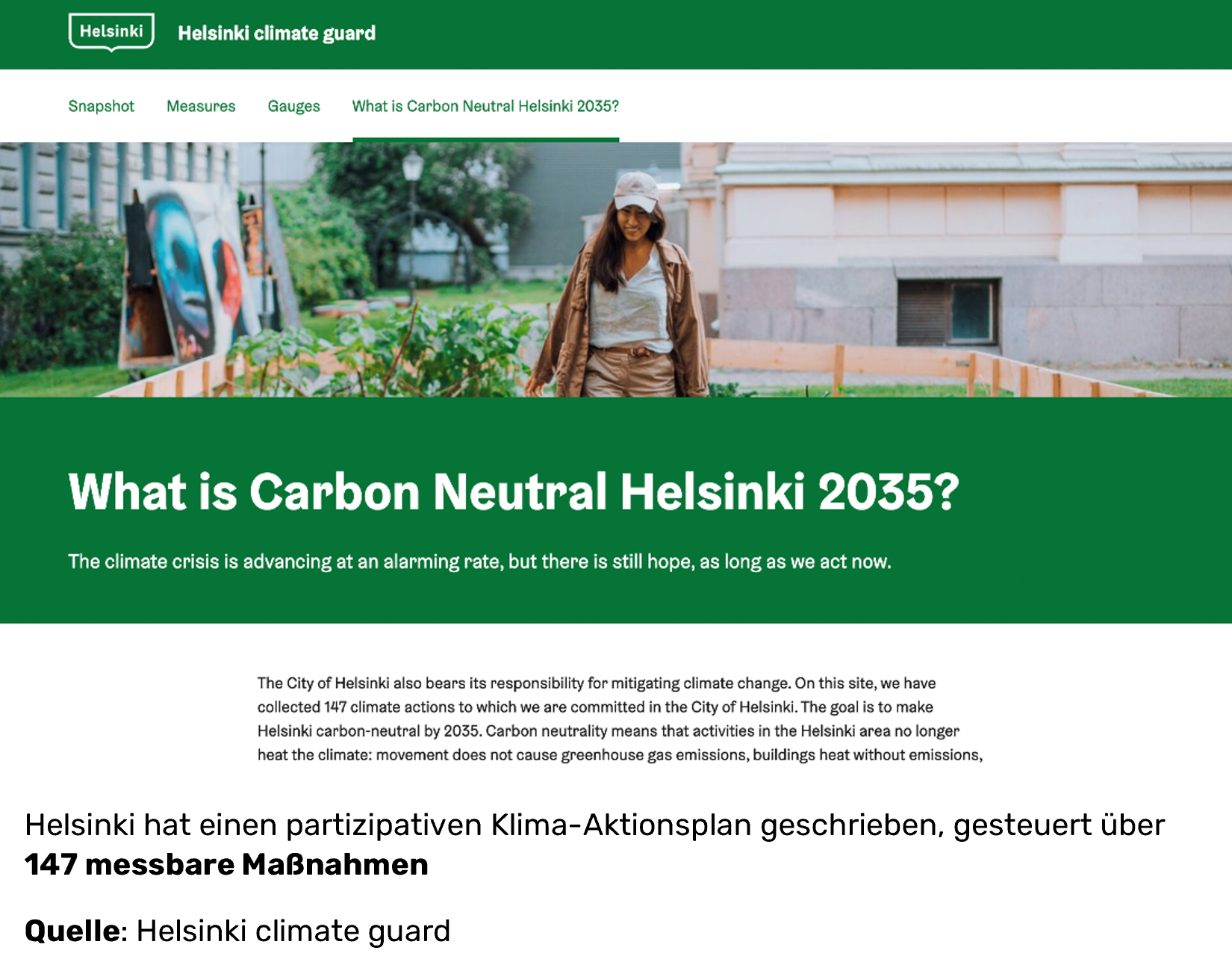
Task: Click the dark basement window in the photo
Action: 948,312
